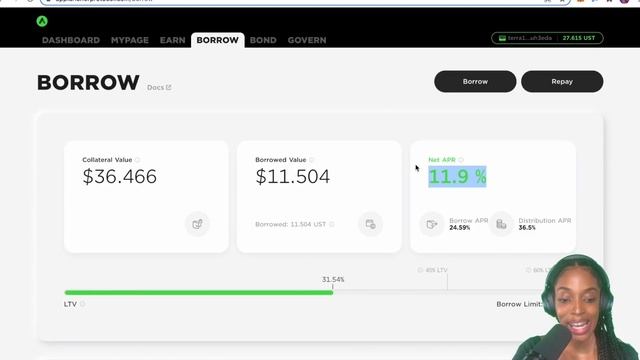The height and width of the screenshot is (360, 640).
Task: Click the Distribution APR icon
Action: [x=501, y=224]
